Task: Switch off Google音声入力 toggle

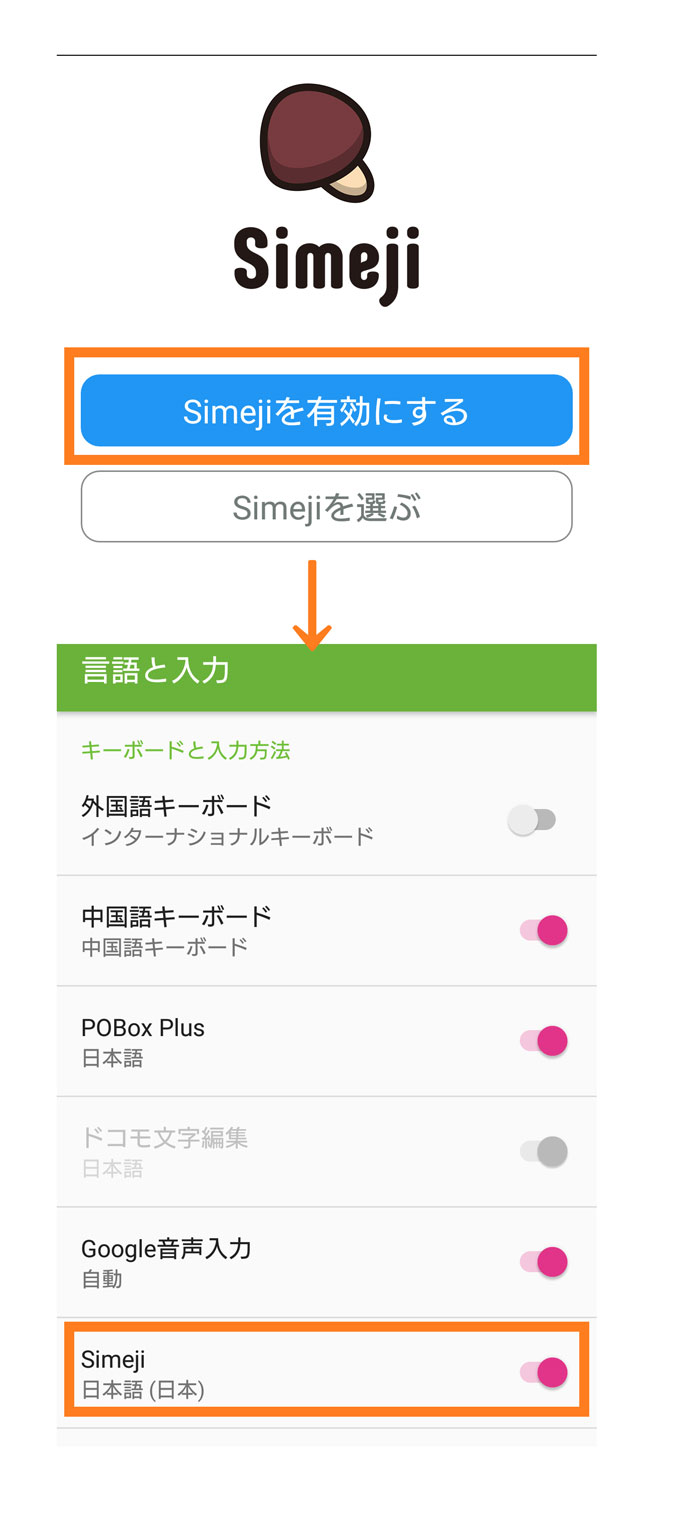Action: coord(544,1262)
